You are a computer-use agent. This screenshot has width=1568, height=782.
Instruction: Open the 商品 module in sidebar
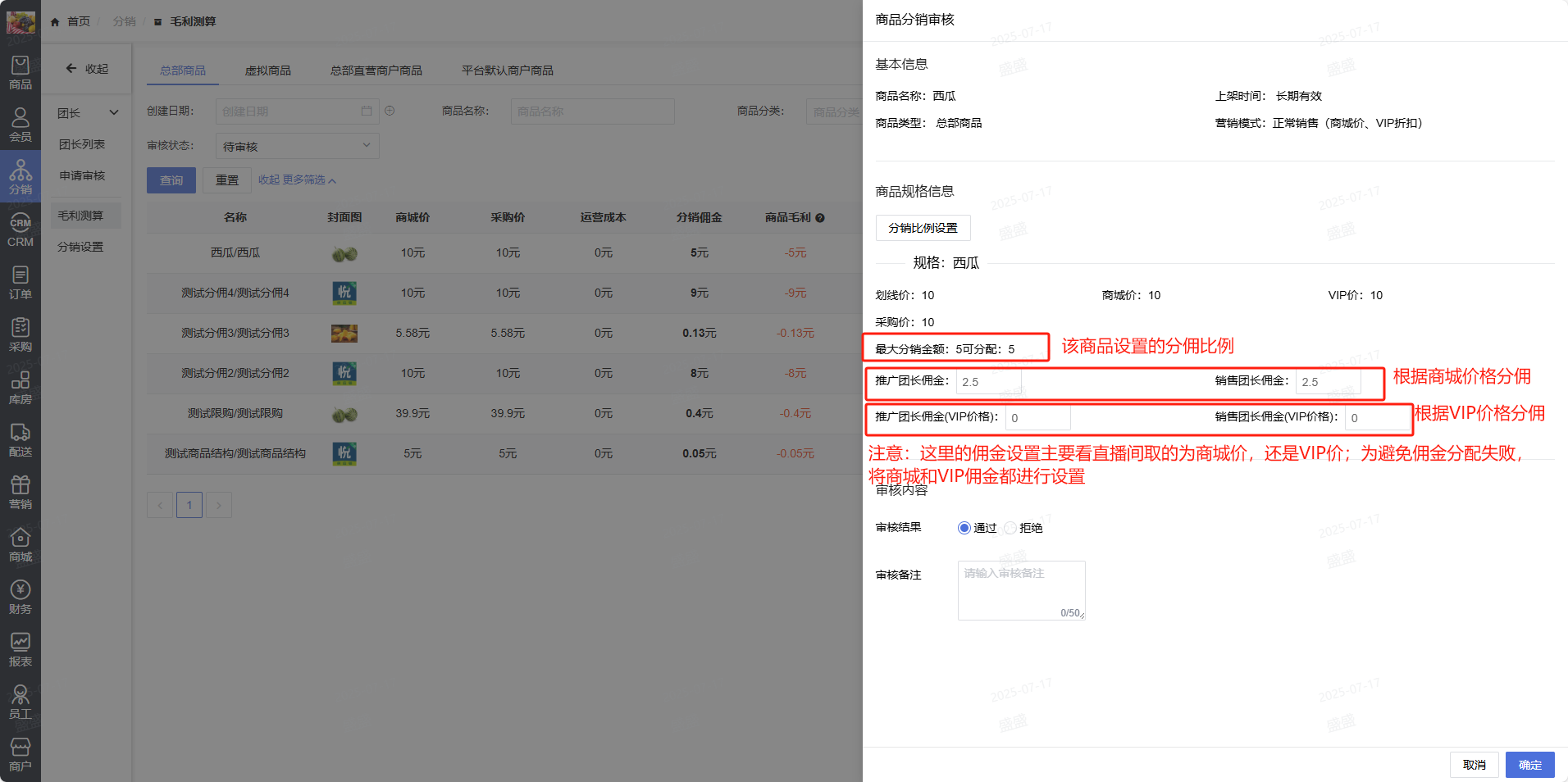coord(21,72)
